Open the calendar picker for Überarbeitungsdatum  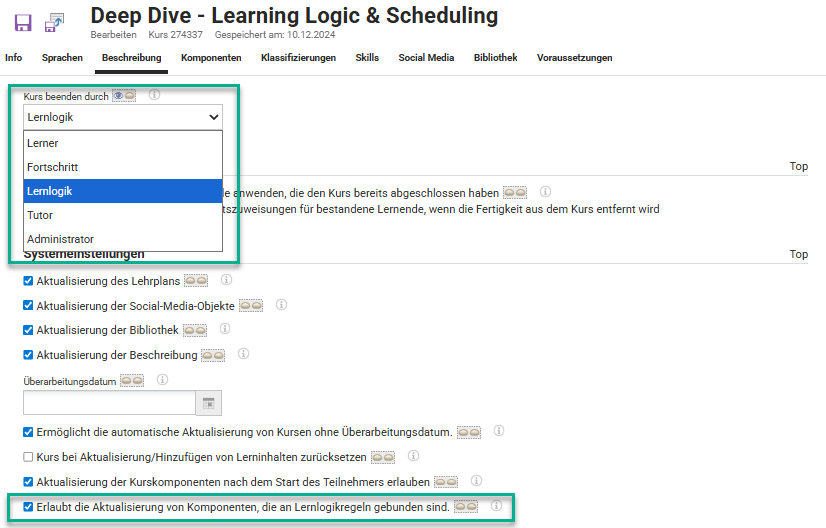tap(209, 403)
